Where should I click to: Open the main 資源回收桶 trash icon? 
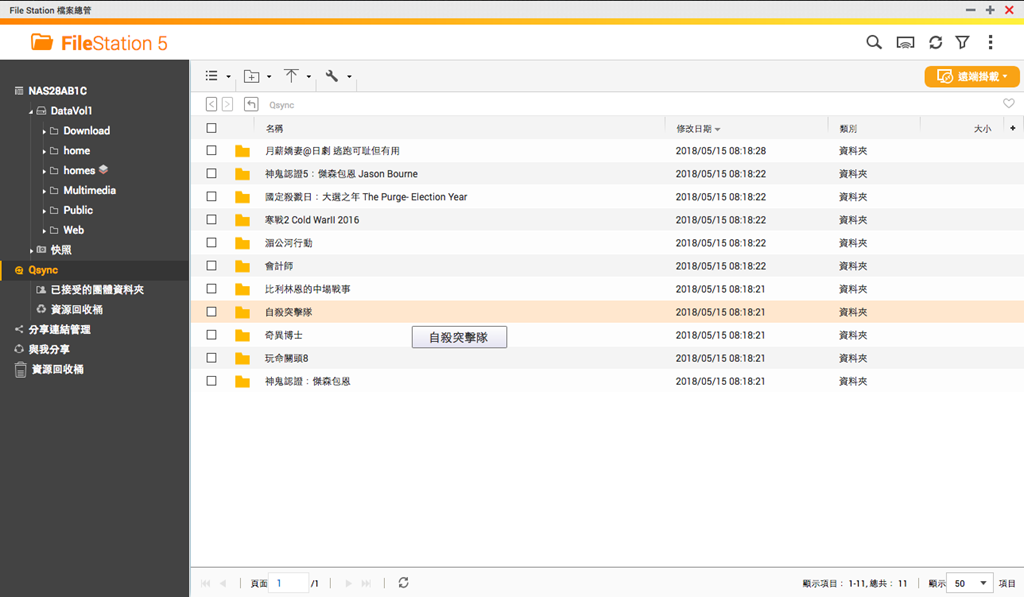pyautogui.click(x=21, y=370)
